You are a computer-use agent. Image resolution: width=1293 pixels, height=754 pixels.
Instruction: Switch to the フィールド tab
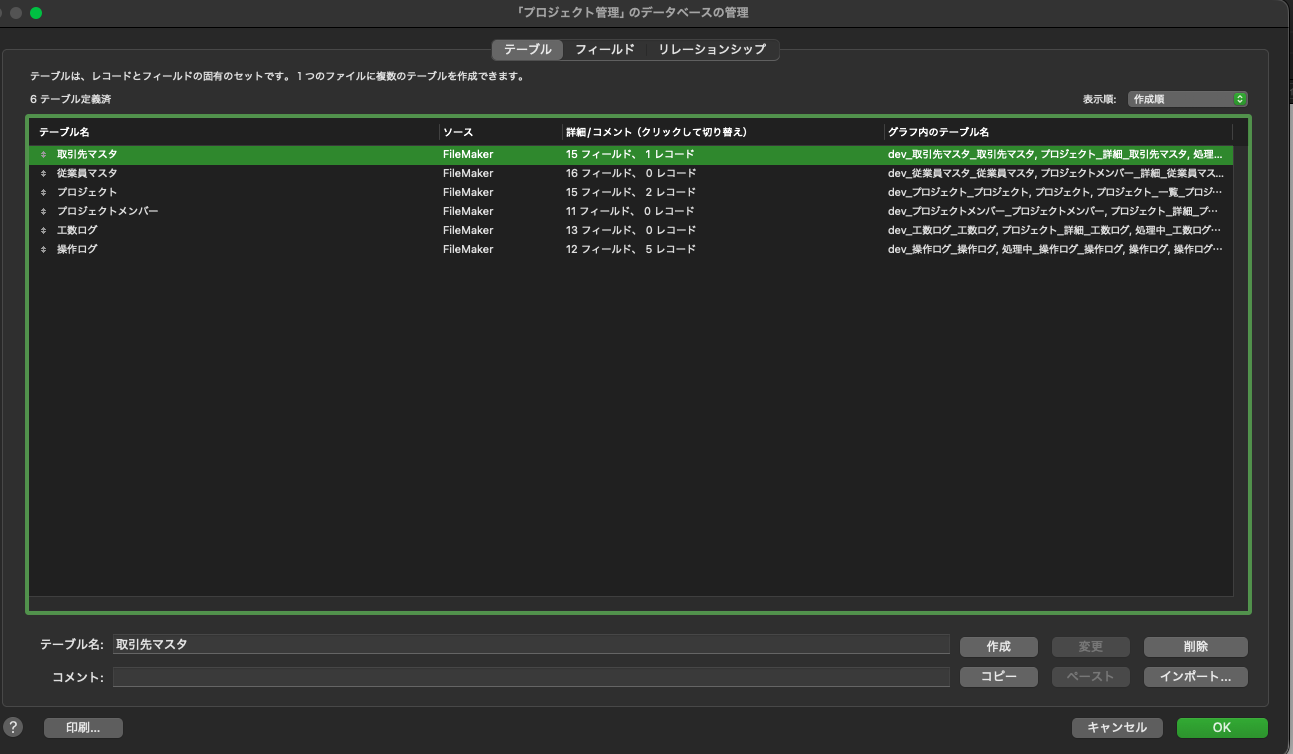pyautogui.click(x=604, y=49)
